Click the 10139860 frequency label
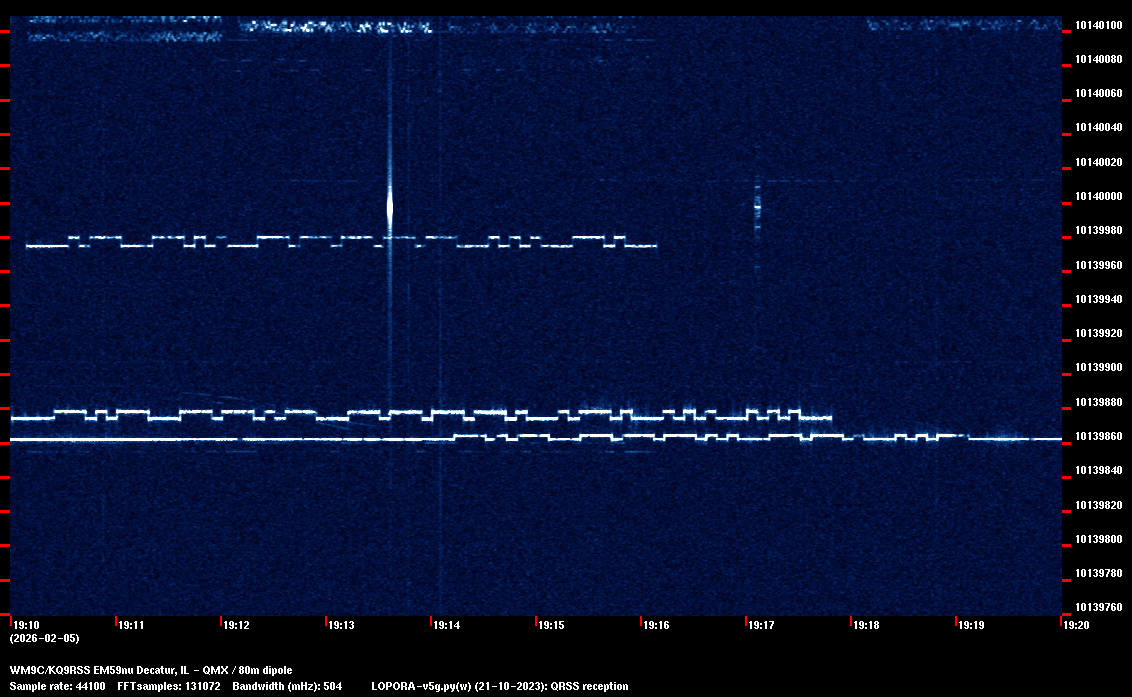This screenshot has height=697, width=1132. pos(1098,437)
